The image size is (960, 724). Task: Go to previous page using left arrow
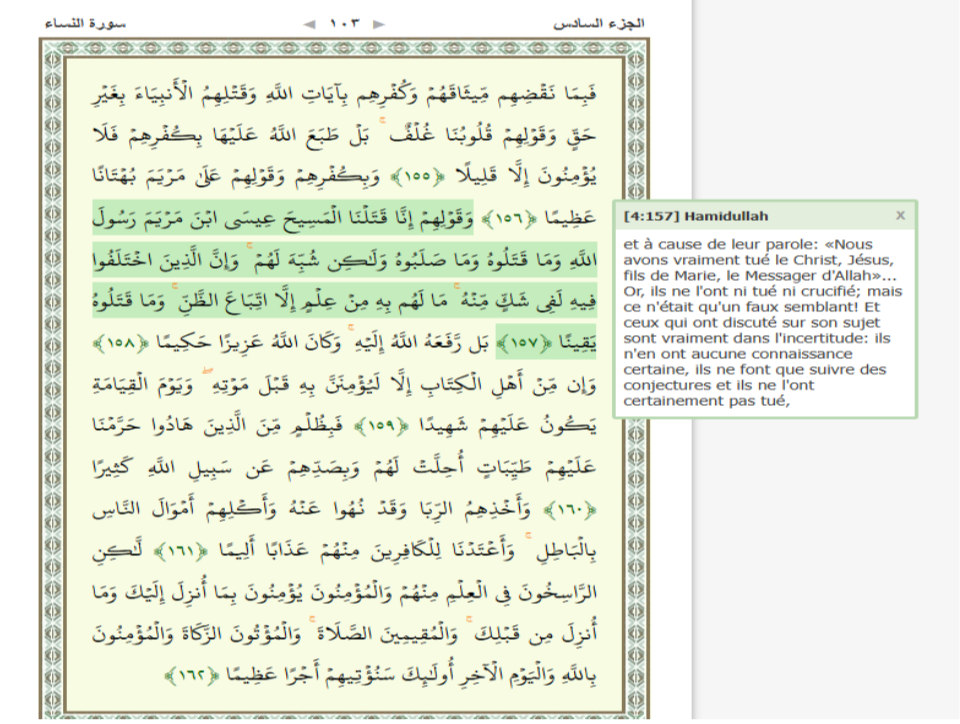tap(310, 24)
